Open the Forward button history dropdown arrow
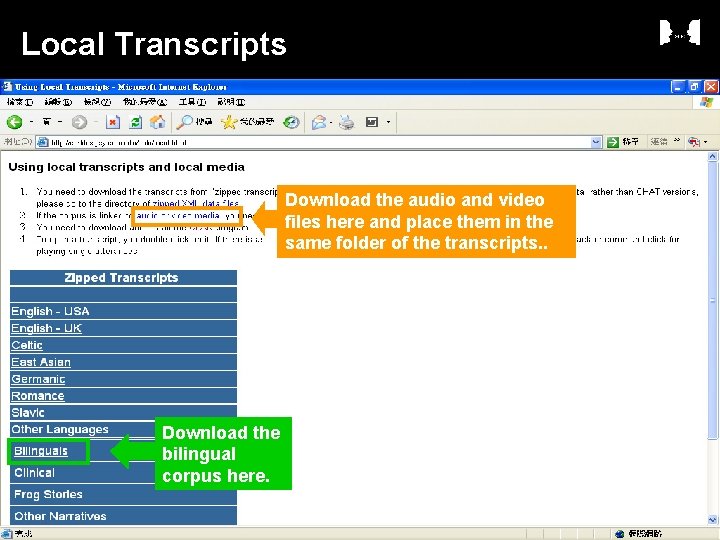The height and width of the screenshot is (540, 720). 96,122
